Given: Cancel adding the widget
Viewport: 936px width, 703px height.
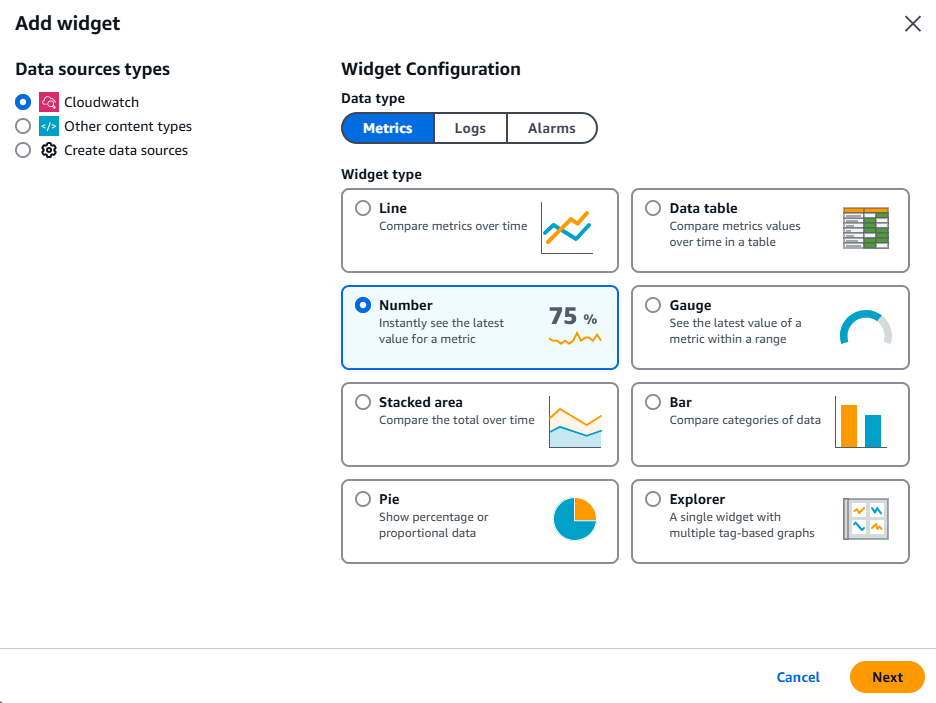Looking at the screenshot, I should pyautogui.click(x=797, y=677).
